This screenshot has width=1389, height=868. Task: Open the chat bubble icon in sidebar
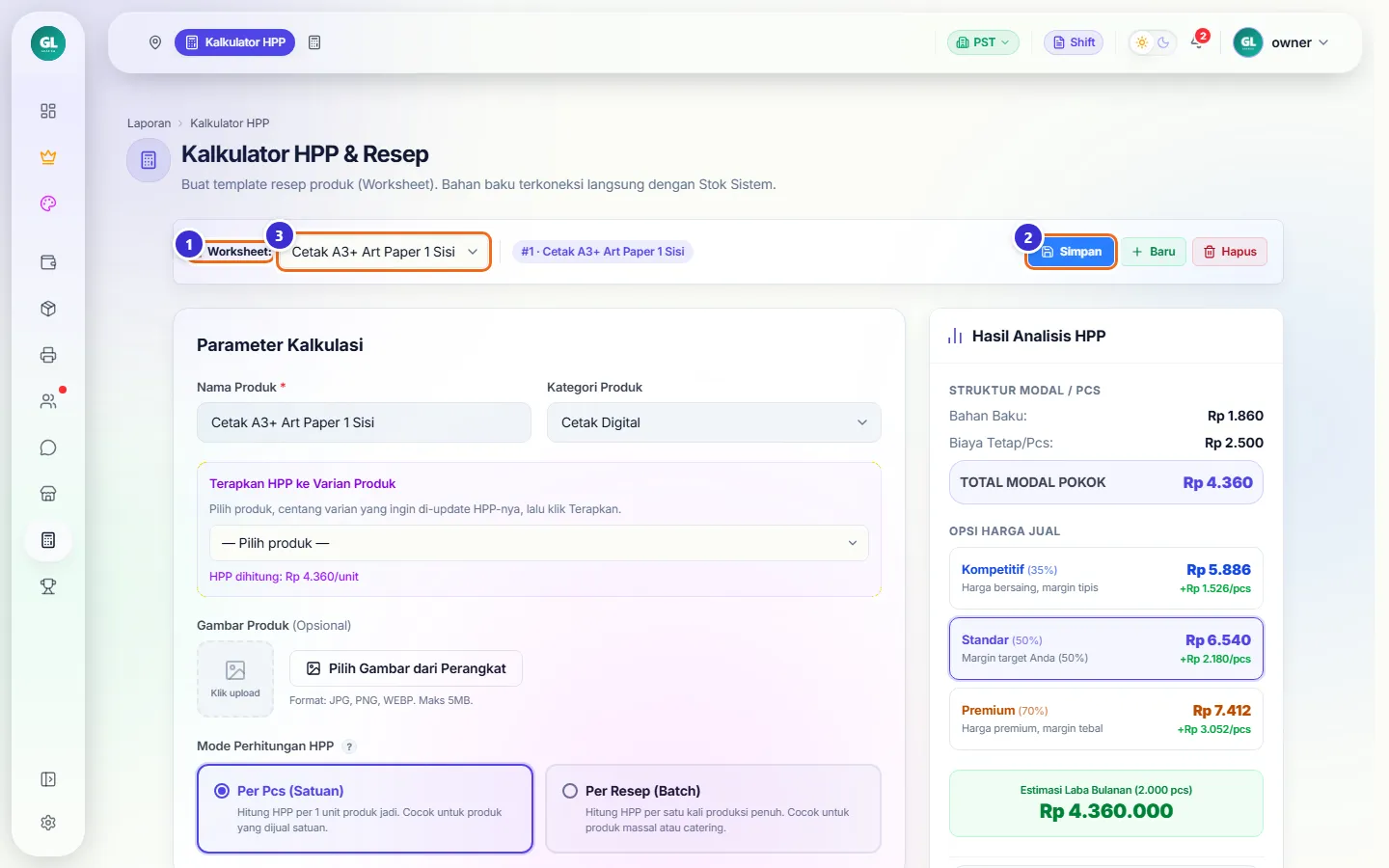48,448
